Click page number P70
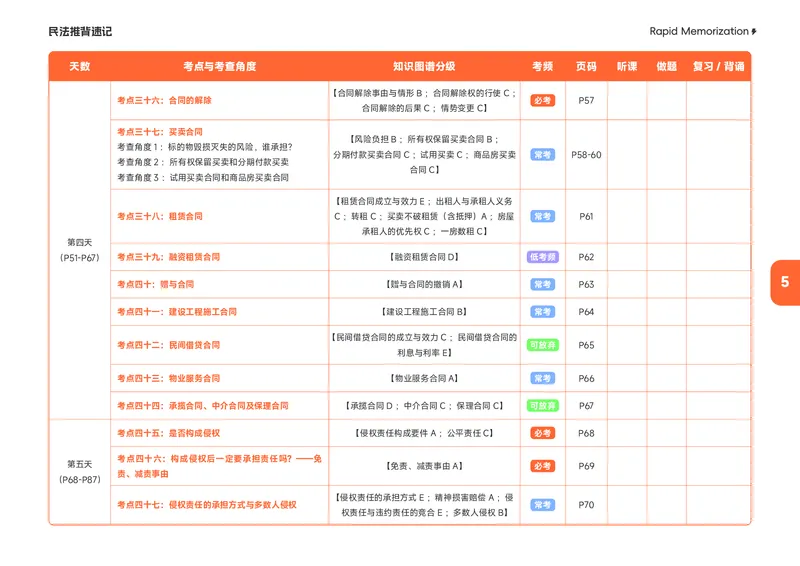 [586, 505]
